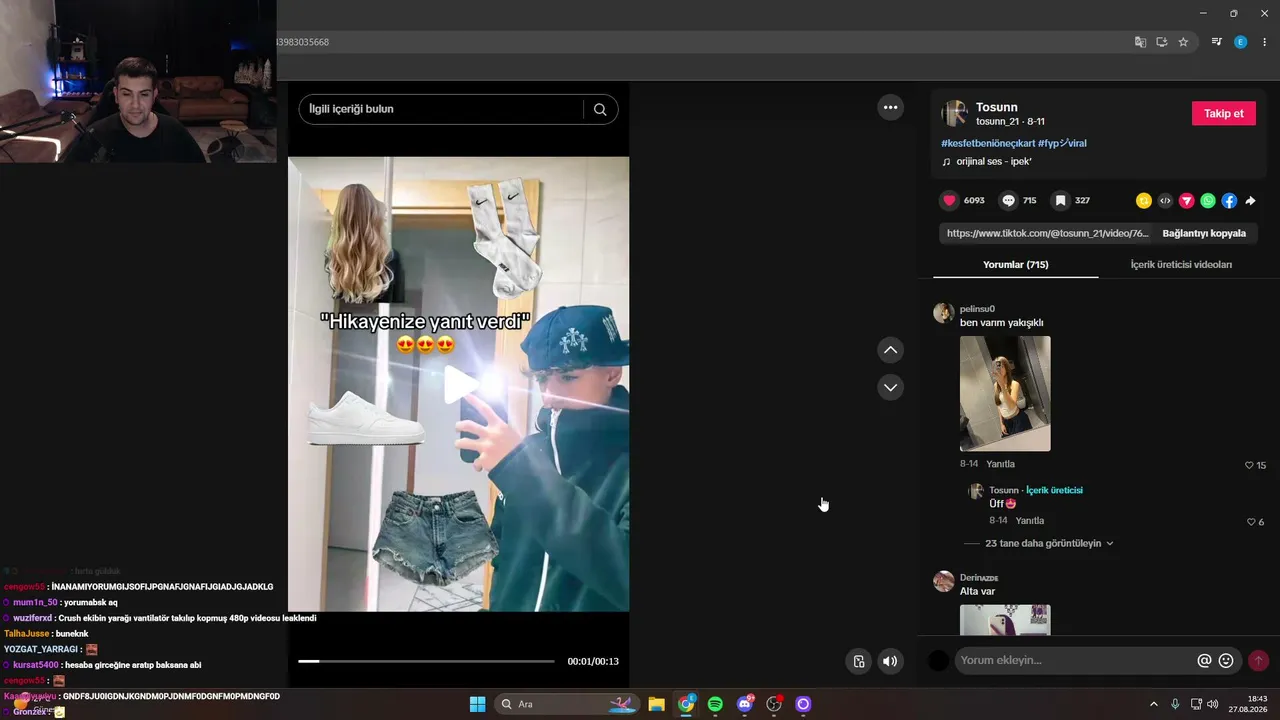Go to previous video with up arrow
The image size is (1280, 720).
tap(890, 350)
